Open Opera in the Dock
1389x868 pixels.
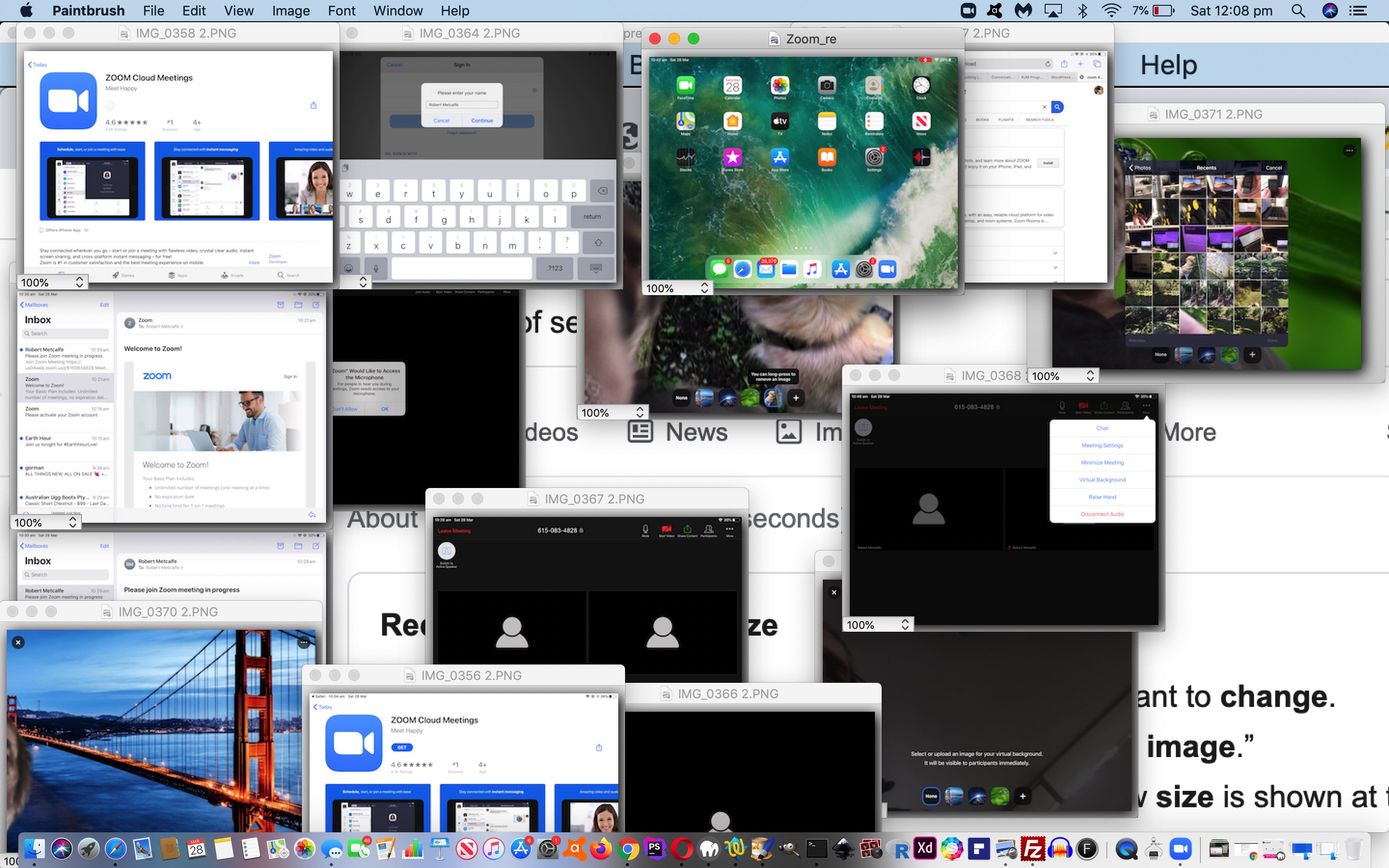tap(682, 849)
